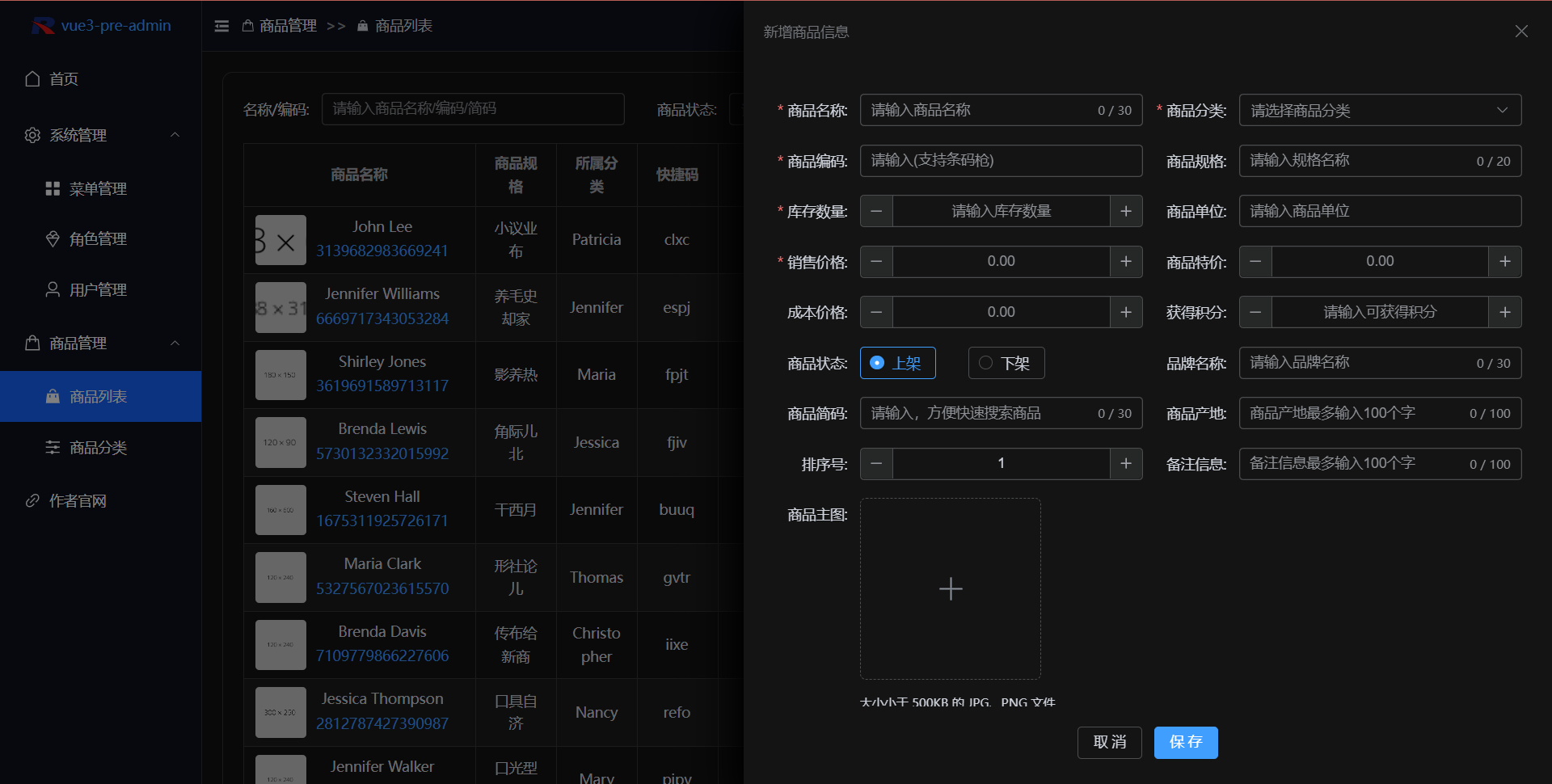Click the home icon beside 首页
Screen dimensions: 1552x784
click(x=32, y=78)
